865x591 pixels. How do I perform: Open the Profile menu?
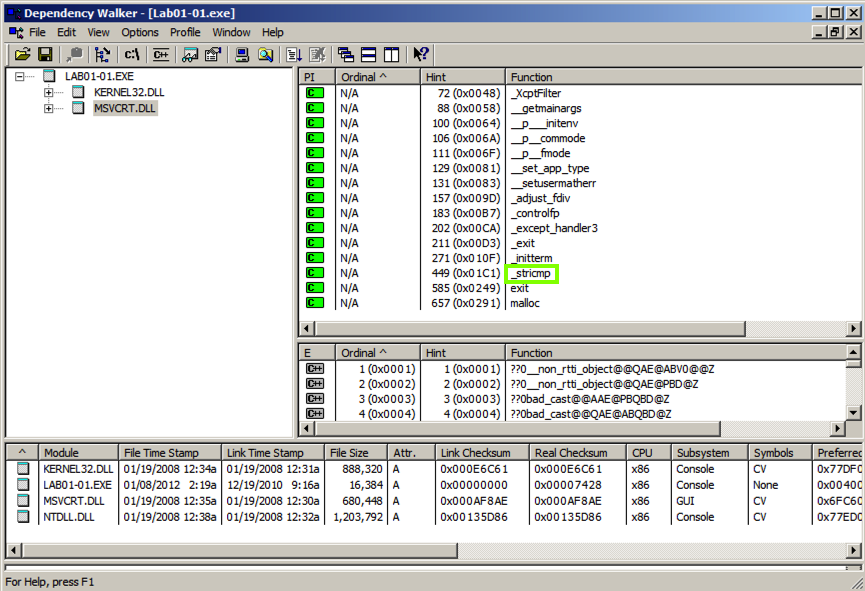185,32
